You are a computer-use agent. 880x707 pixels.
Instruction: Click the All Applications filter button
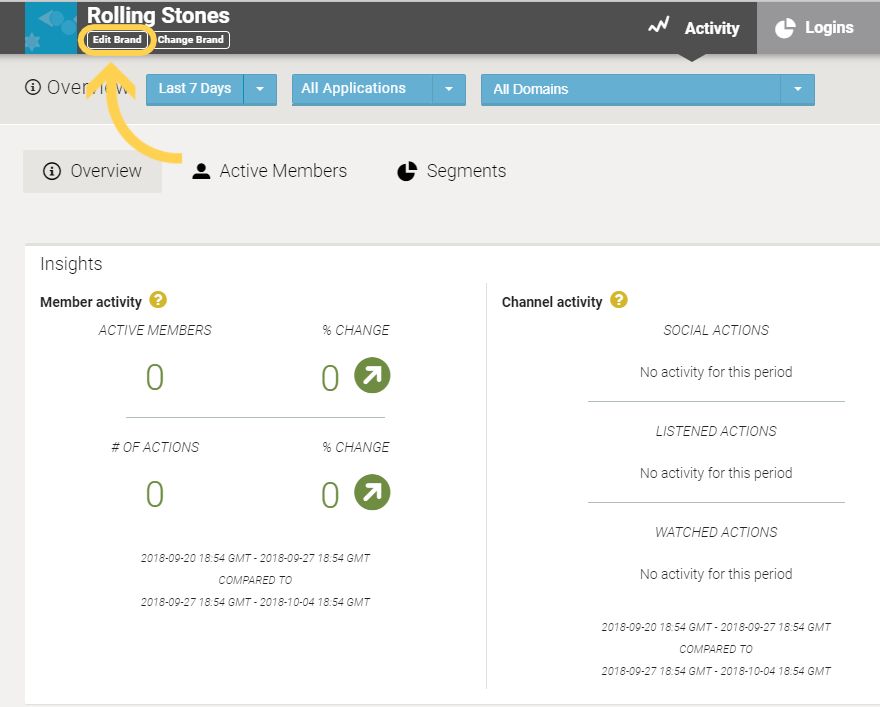pyautogui.click(x=362, y=89)
